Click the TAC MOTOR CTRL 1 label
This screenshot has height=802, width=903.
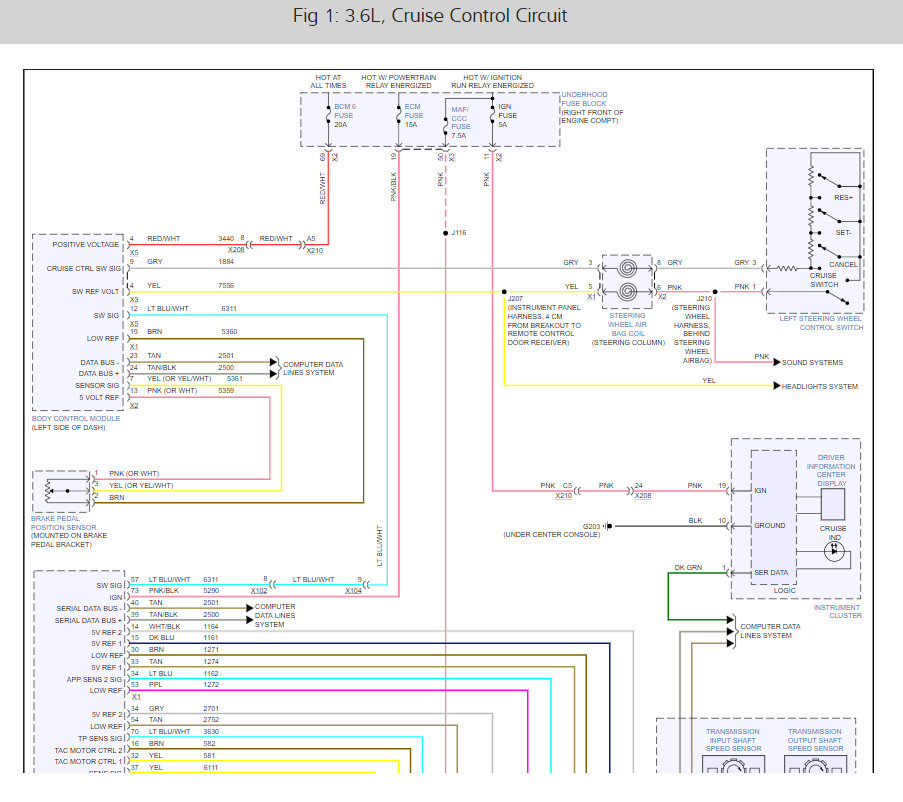[x=88, y=762]
